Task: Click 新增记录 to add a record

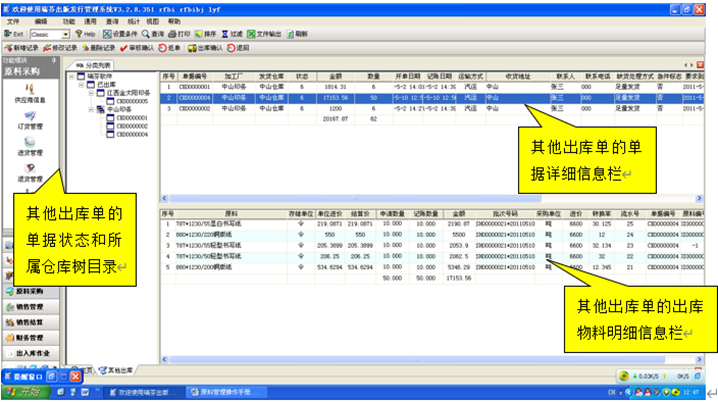Action: pos(25,47)
